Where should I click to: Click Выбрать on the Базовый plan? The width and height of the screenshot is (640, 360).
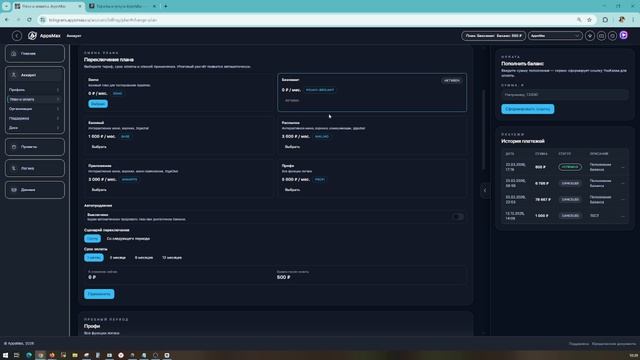[x=99, y=147]
